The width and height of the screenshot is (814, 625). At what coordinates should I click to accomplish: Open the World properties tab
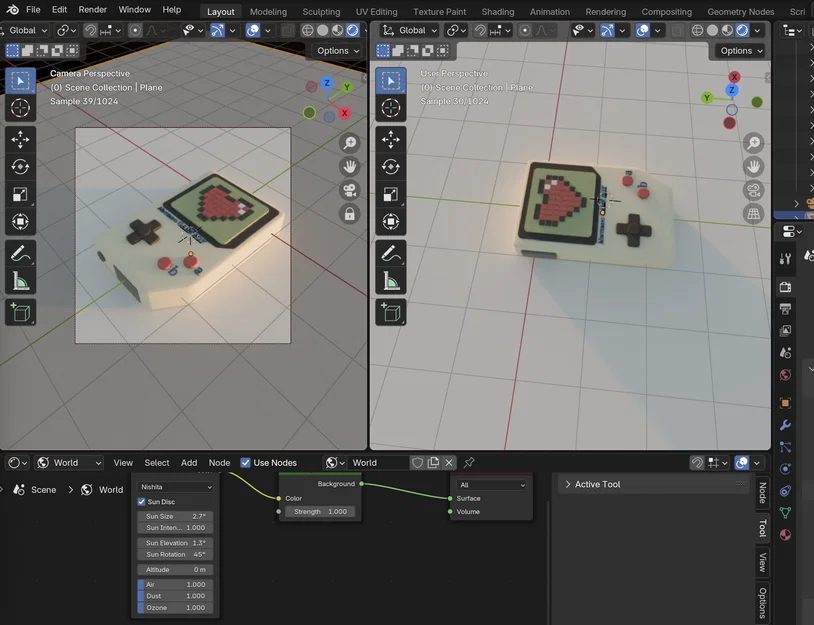(785, 375)
